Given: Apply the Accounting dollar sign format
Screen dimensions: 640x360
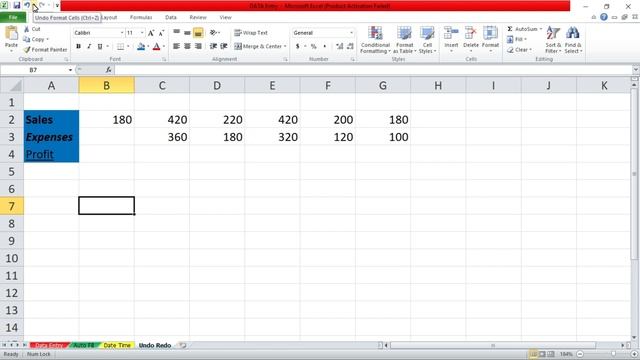Looking at the screenshot, I should (298, 47).
